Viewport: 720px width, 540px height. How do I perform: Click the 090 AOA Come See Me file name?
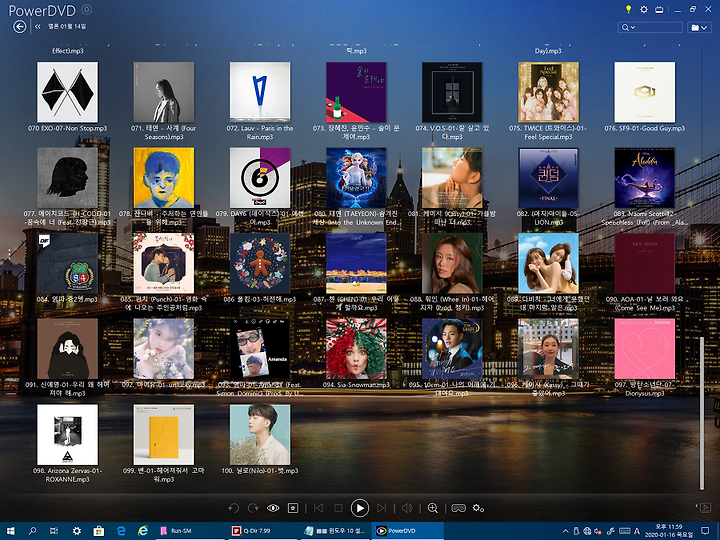645,303
